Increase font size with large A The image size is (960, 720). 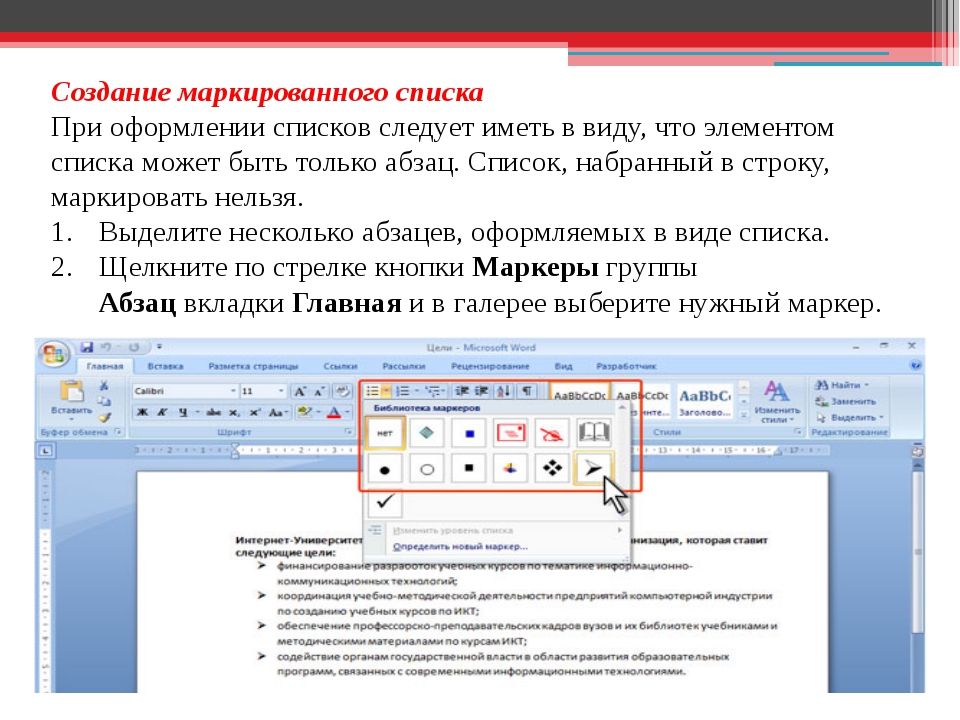pos(300,392)
